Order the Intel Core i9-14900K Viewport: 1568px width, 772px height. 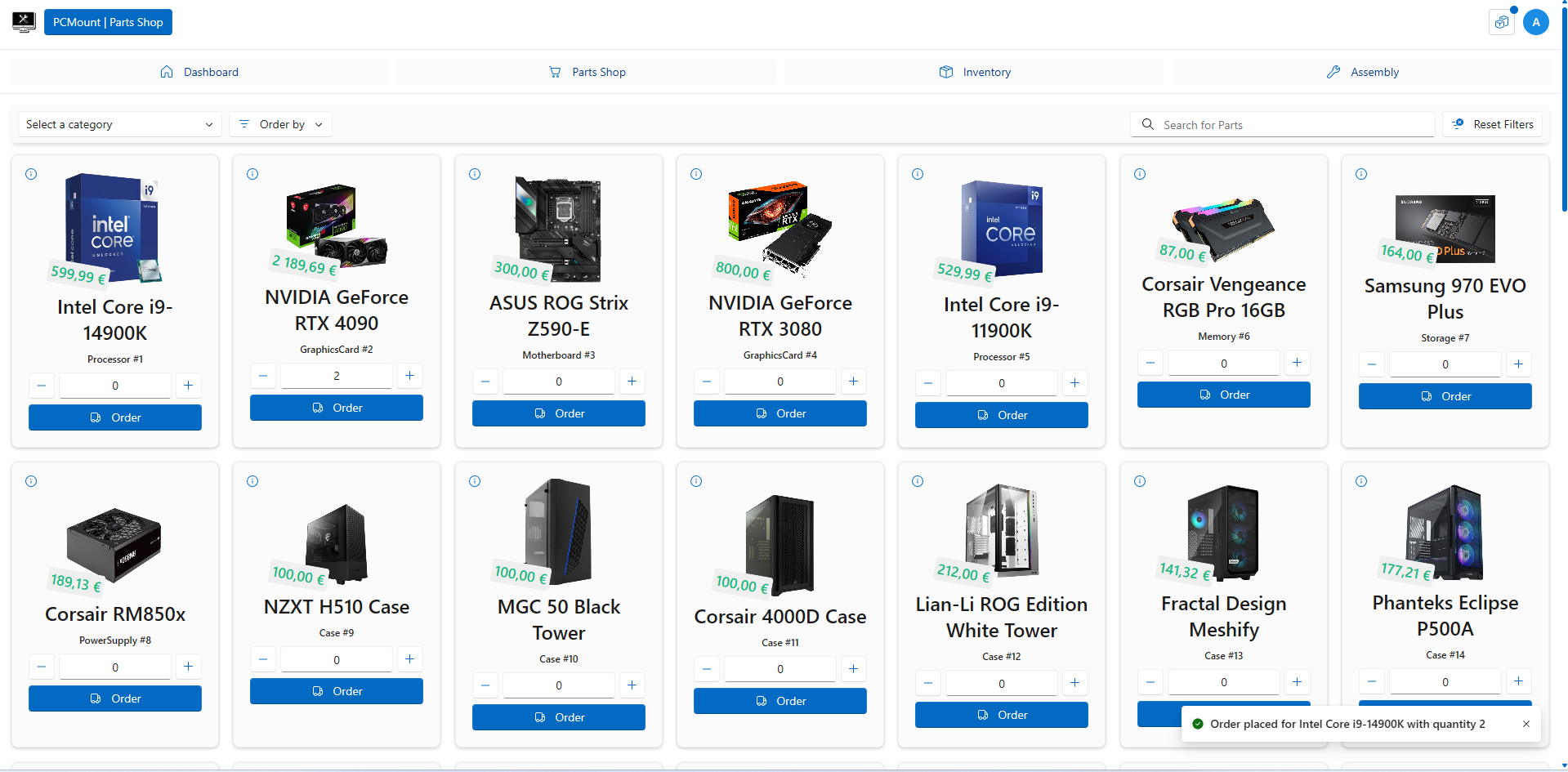pyautogui.click(x=115, y=417)
